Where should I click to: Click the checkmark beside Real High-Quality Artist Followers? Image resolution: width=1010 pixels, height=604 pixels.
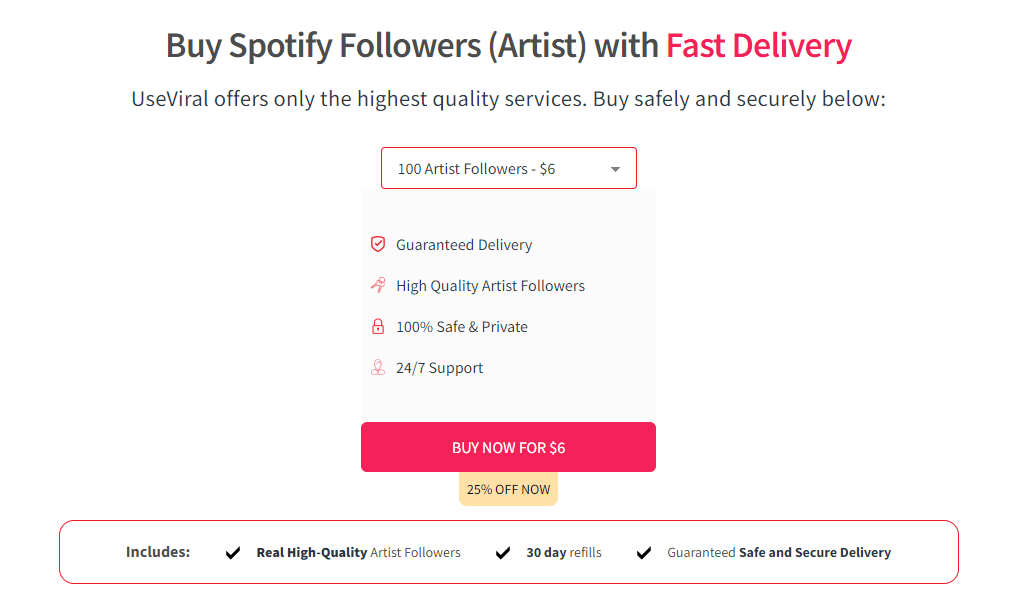coord(232,551)
